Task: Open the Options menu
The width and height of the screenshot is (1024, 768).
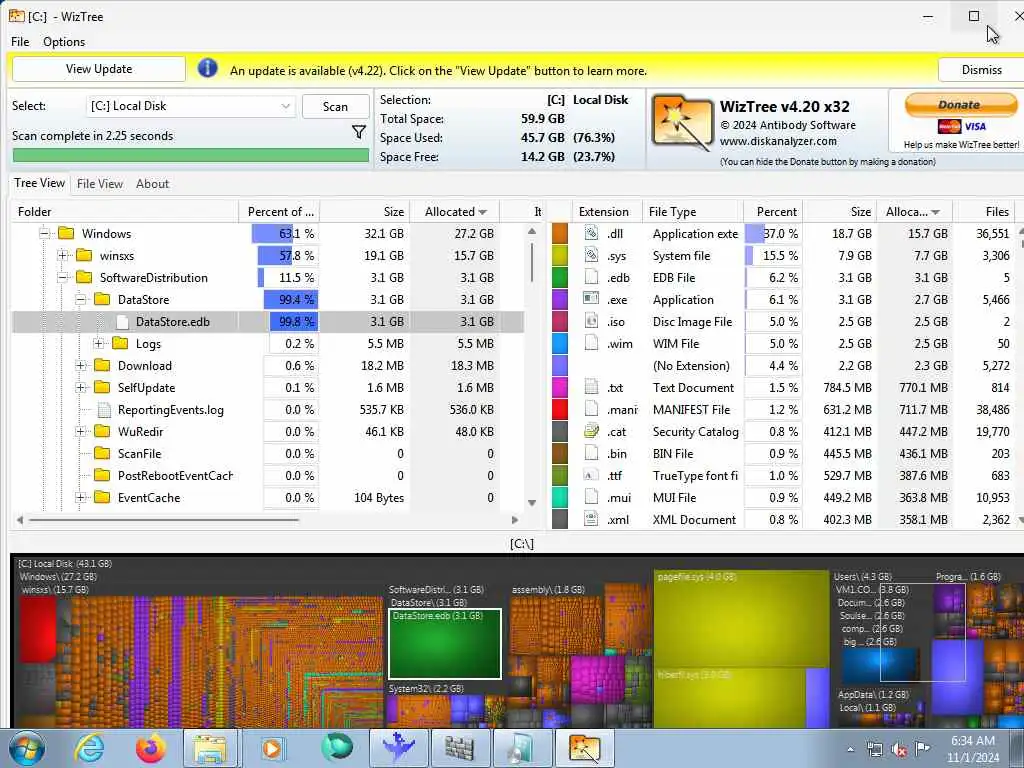Action: coord(64,42)
